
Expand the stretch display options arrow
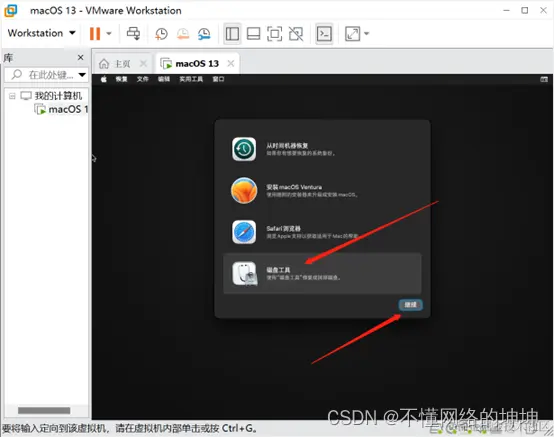point(366,34)
